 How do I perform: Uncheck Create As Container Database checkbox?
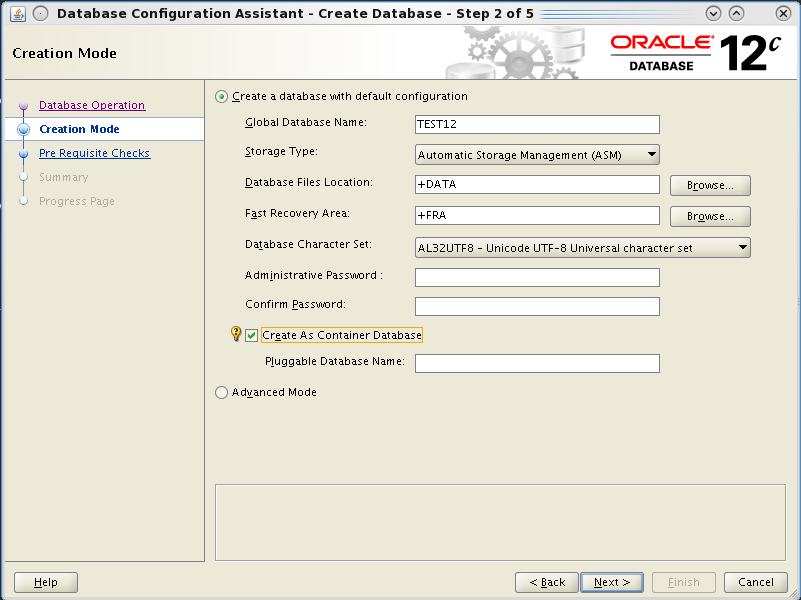coord(251,335)
